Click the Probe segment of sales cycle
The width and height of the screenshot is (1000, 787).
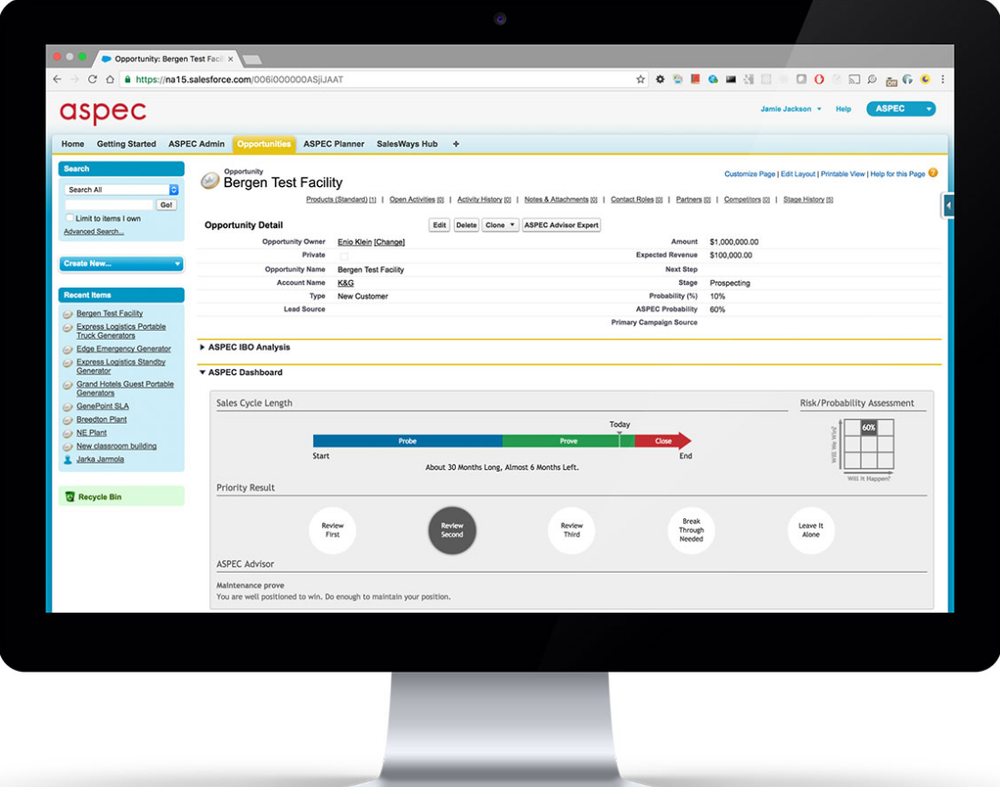tap(408, 441)
